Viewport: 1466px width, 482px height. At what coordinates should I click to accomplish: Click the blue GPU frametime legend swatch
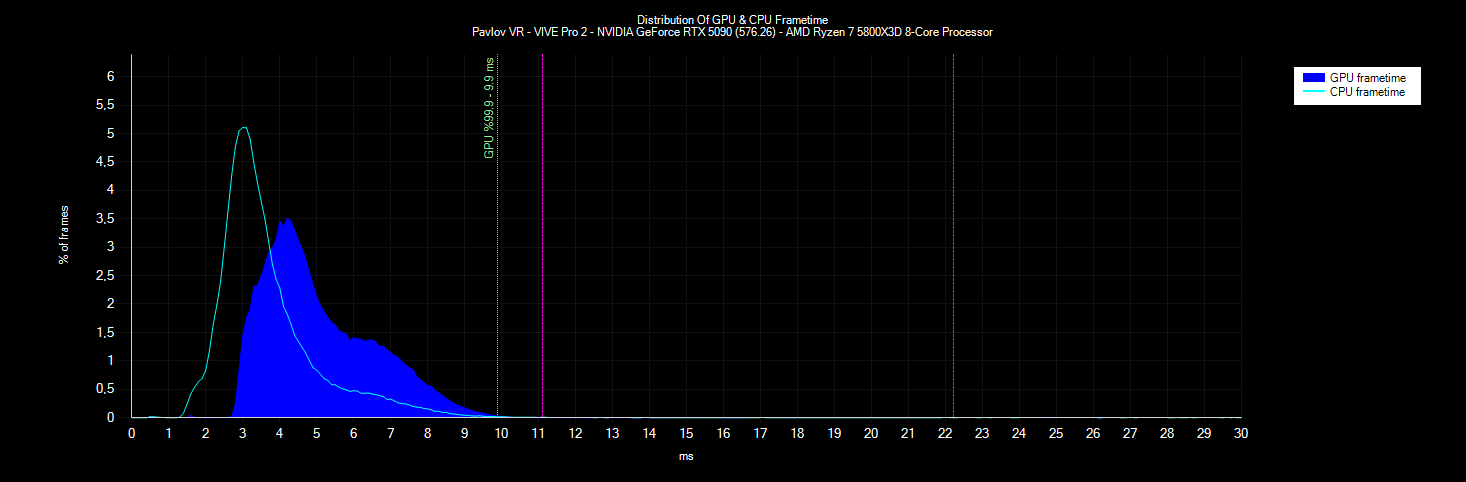coord(1313,78)
